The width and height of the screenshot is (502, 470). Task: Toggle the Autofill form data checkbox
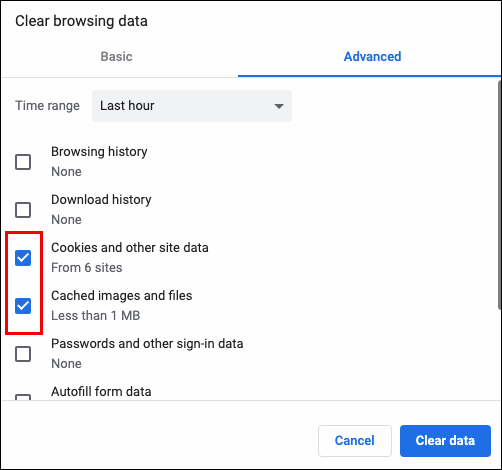point(23,397)
